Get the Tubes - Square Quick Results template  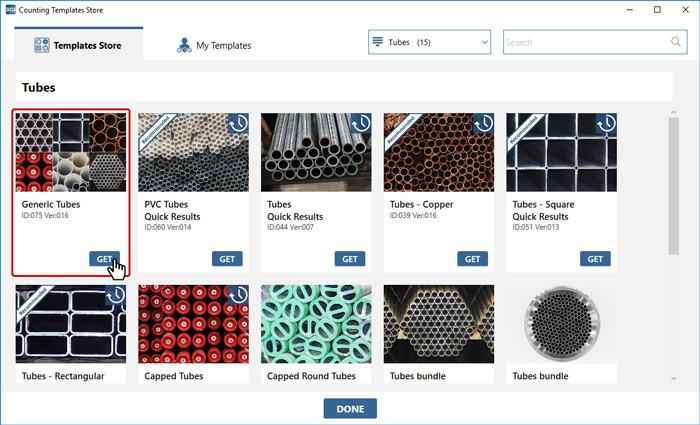(596, 258)
